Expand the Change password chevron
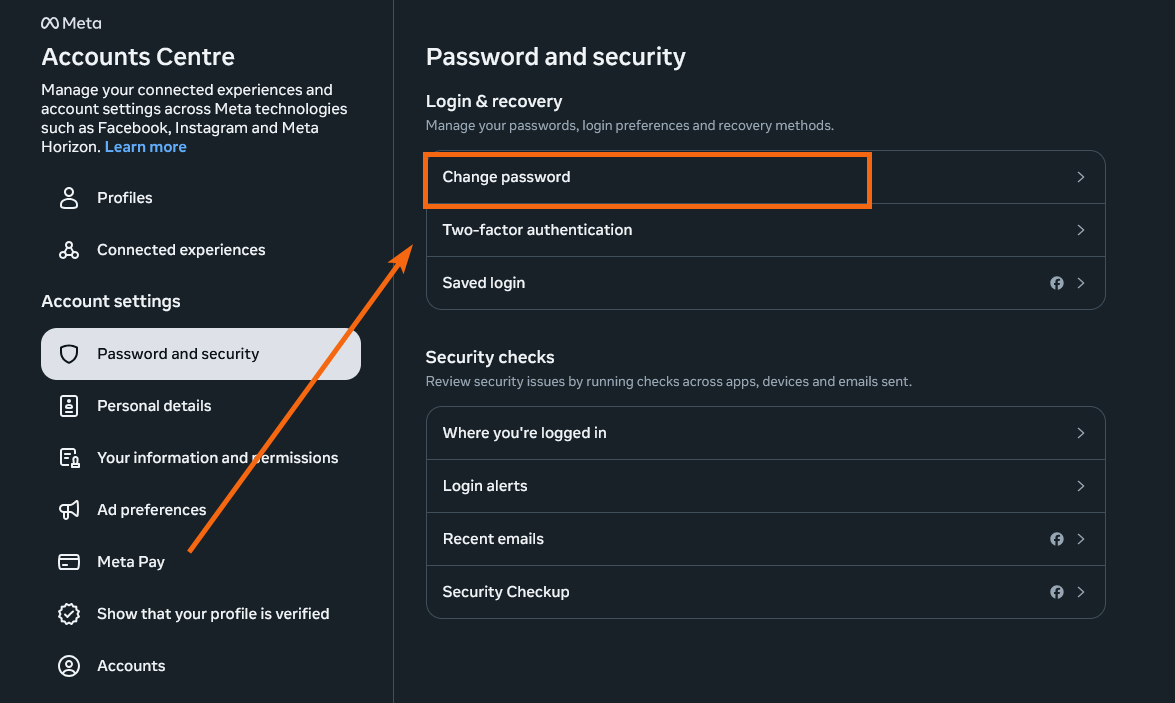The image size is (1175, 703). coord(1081,177)
